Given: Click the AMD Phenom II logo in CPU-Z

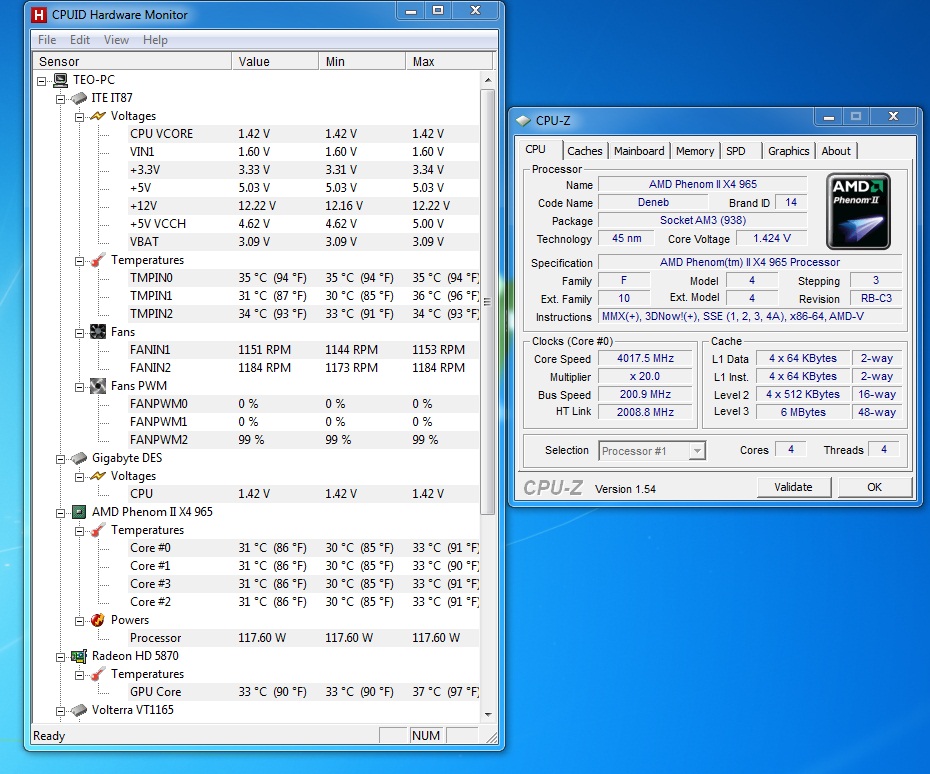Looking at the screenshot, I should [858, 211].
